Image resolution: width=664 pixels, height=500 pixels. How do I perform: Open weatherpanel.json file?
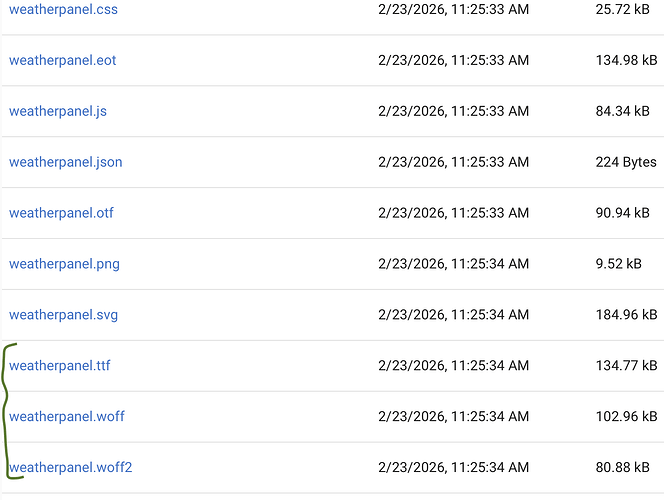click(66, 162)
